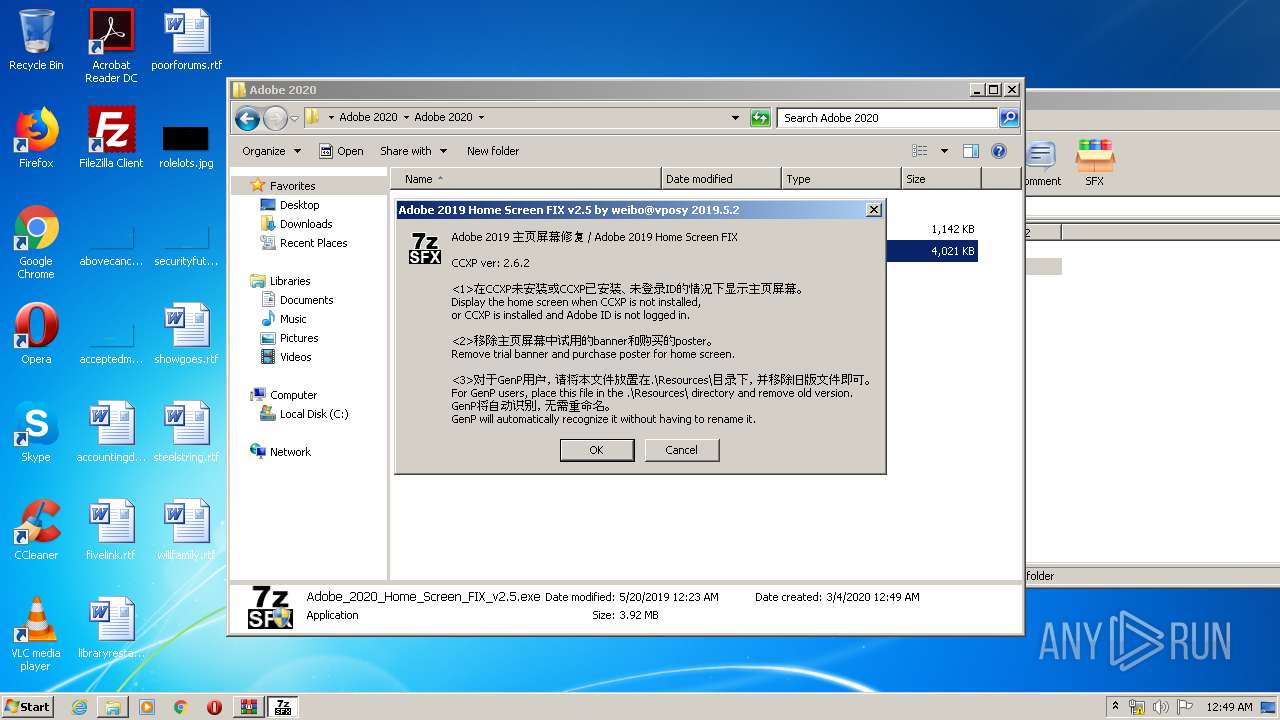
Task: Expand second Adobe 2020 breadcrumb arrow
Action: (481, 118)
